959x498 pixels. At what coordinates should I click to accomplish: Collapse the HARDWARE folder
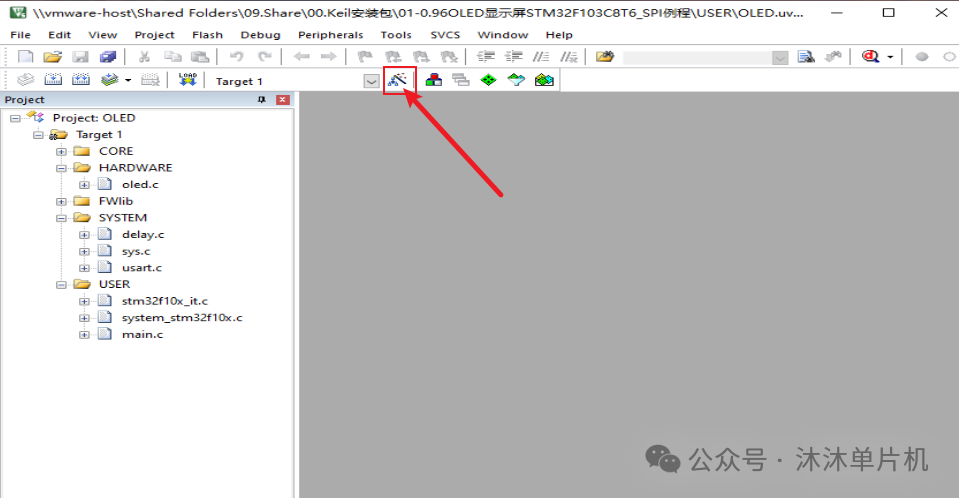tap(61, 168)
